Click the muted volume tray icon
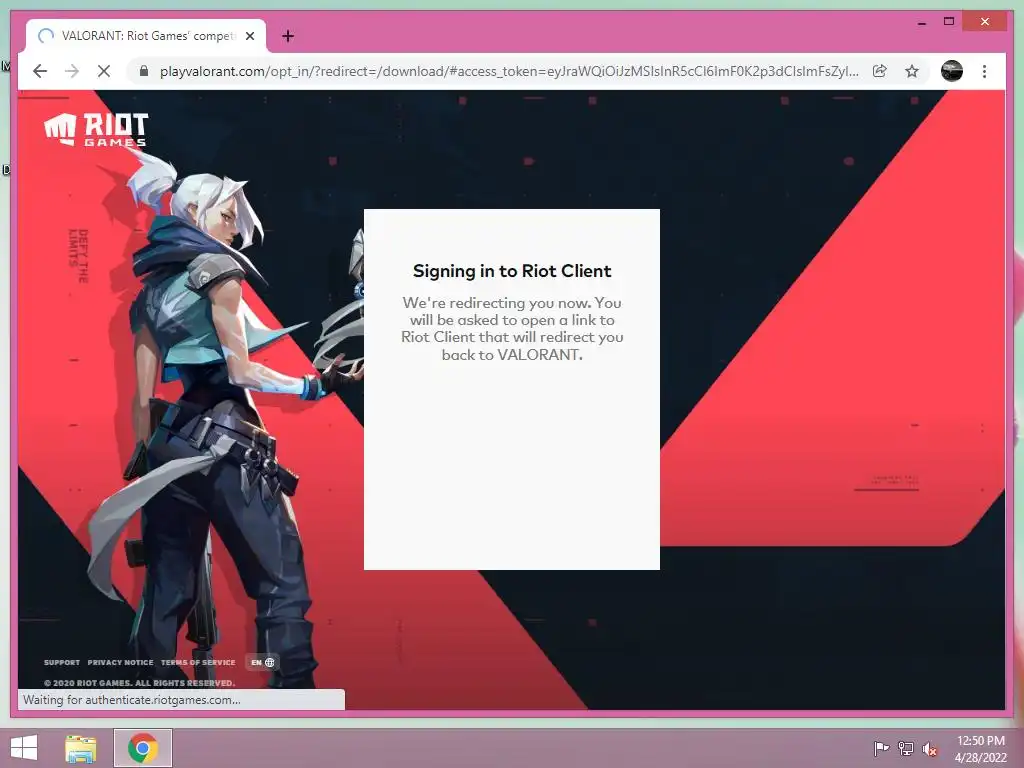The image size is (1024, 768). pos(930,749)
